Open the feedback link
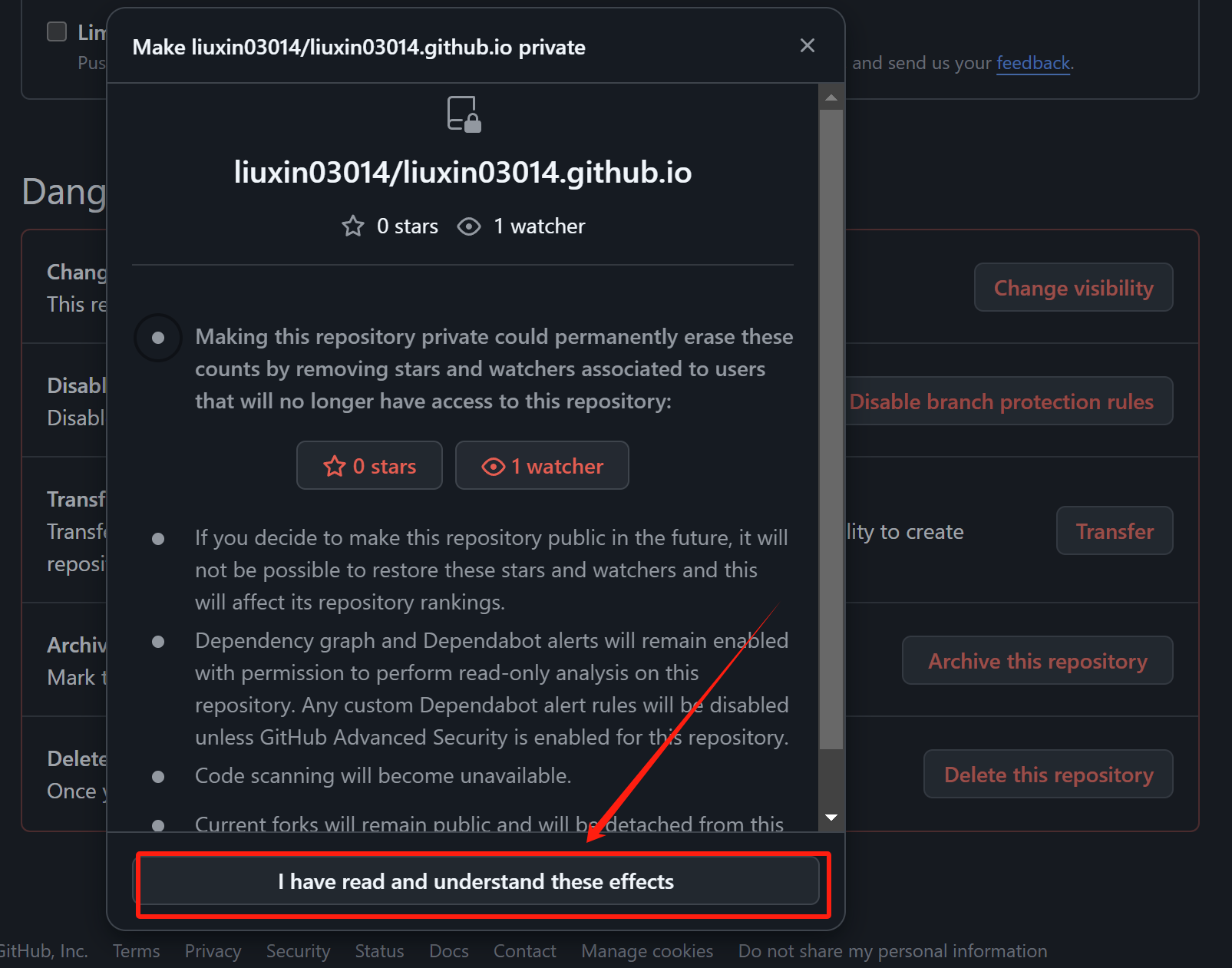 [1032, 63]
